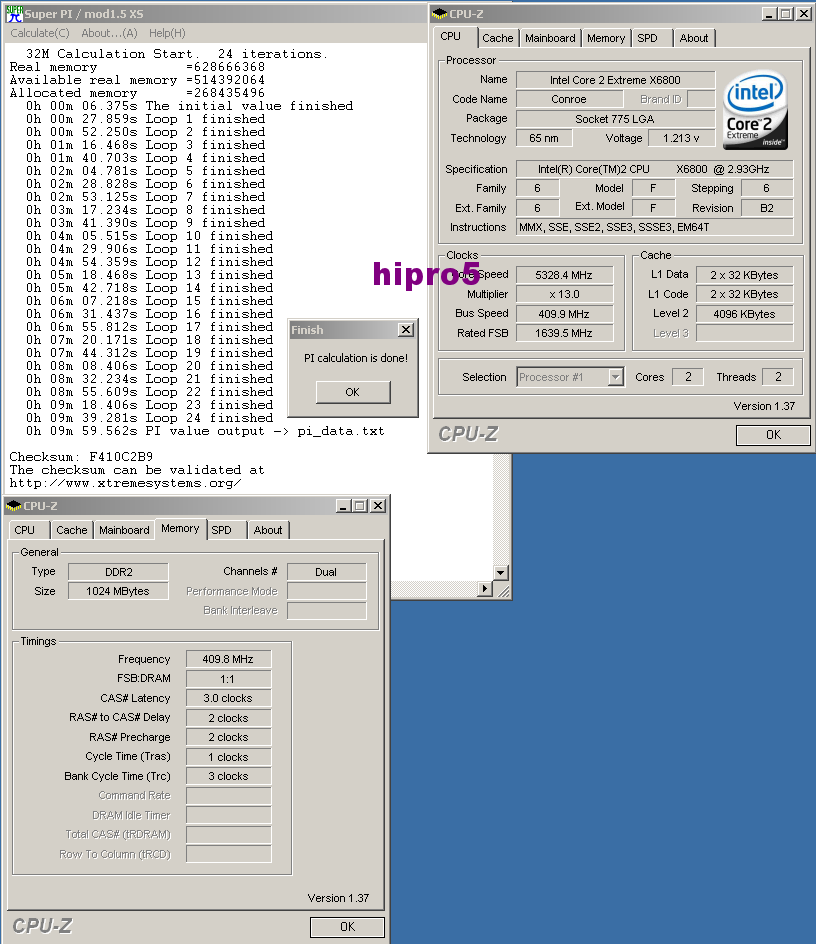This screenshot has width=816, height=944.
Task: Click the Bank Cycle Time value 3 clocks
Action: point(228,776)
